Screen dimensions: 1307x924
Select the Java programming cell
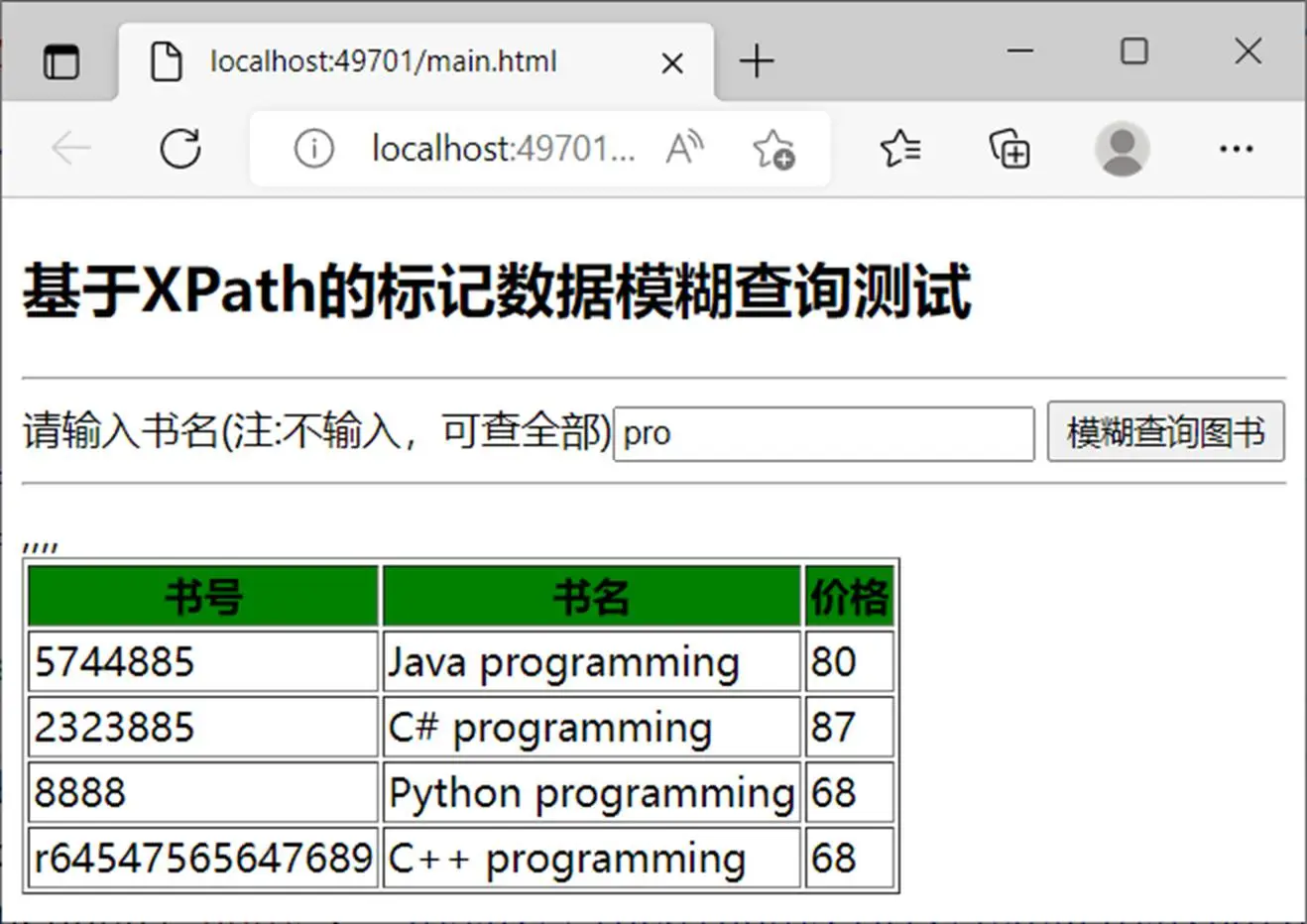point(591,661)
